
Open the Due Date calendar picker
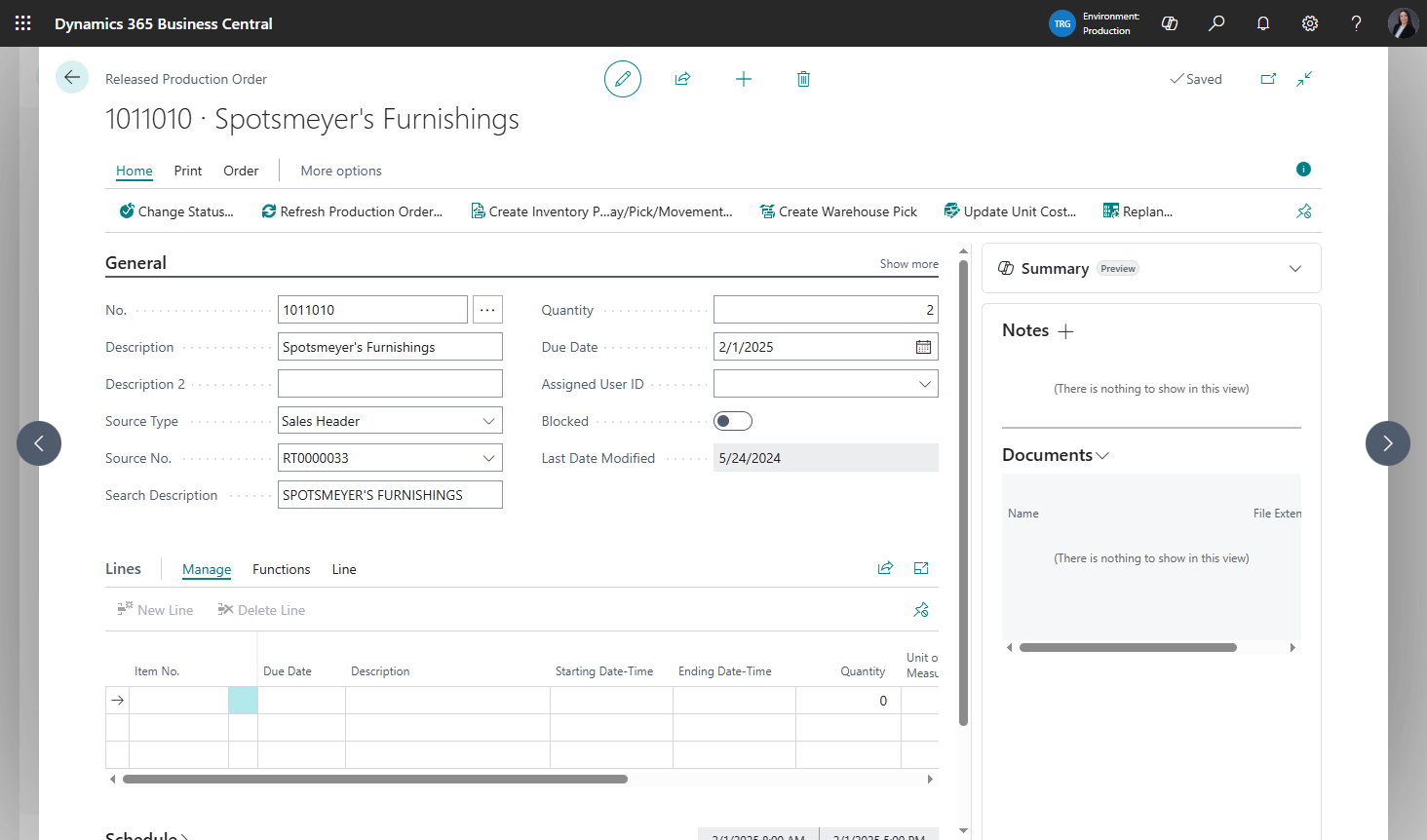point(923,347)
